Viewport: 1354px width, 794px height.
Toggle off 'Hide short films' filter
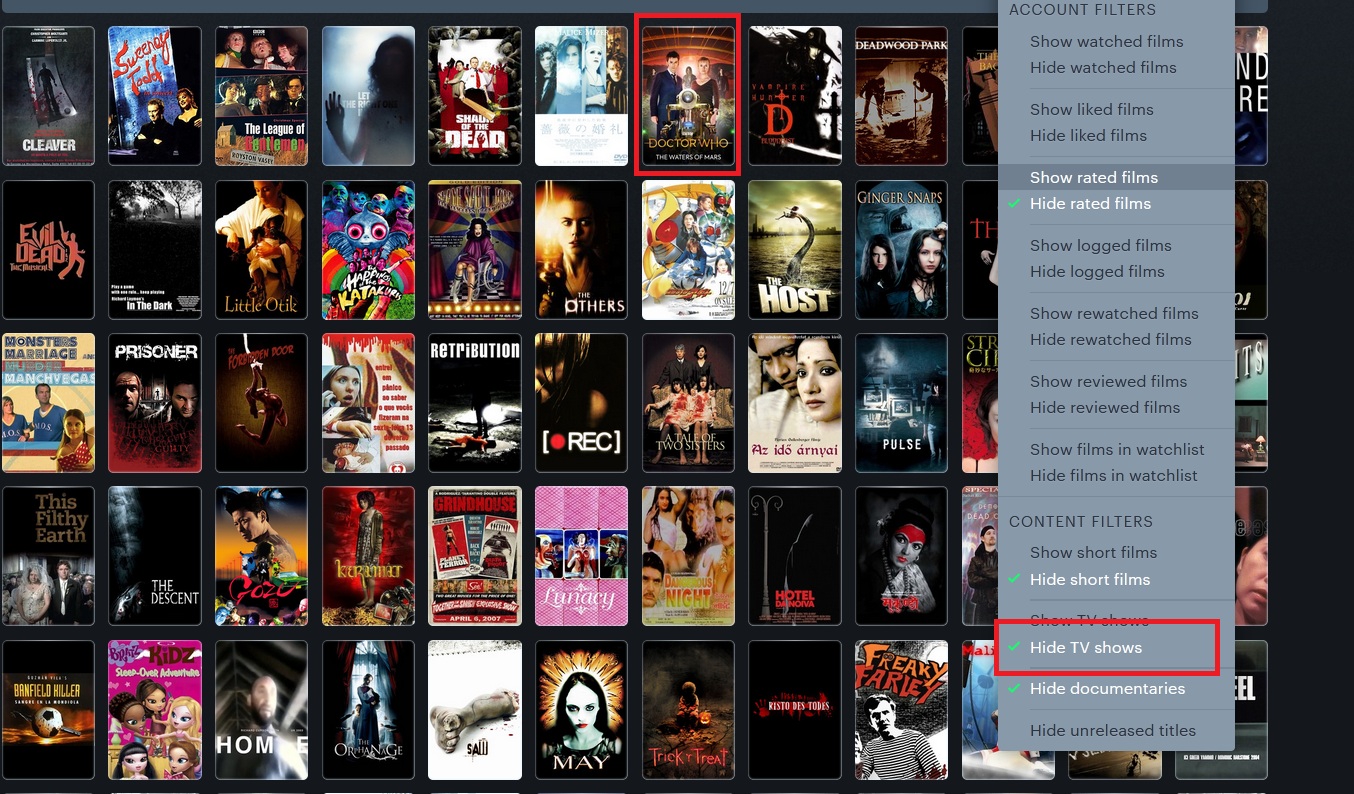[x=1090, y=579]
